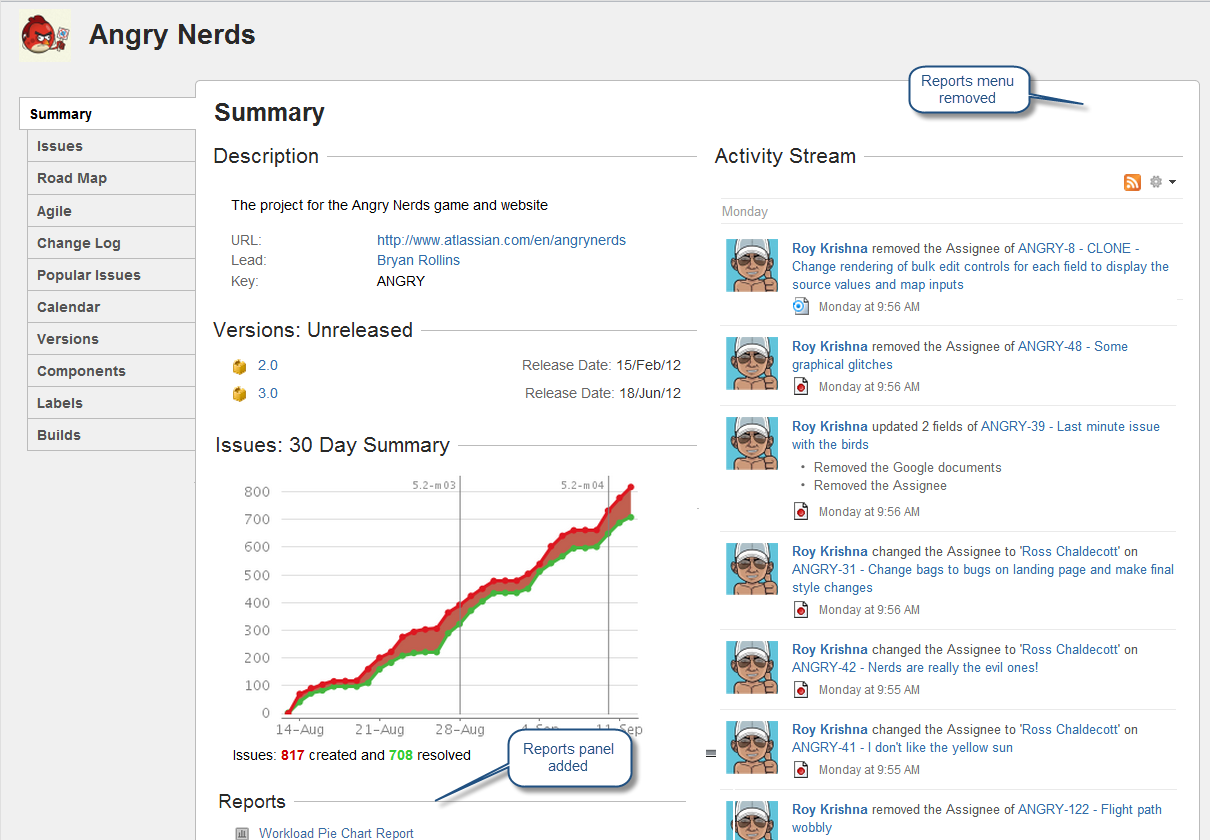Open the ANGRY-48 Some graphical glitches issue

960,355
